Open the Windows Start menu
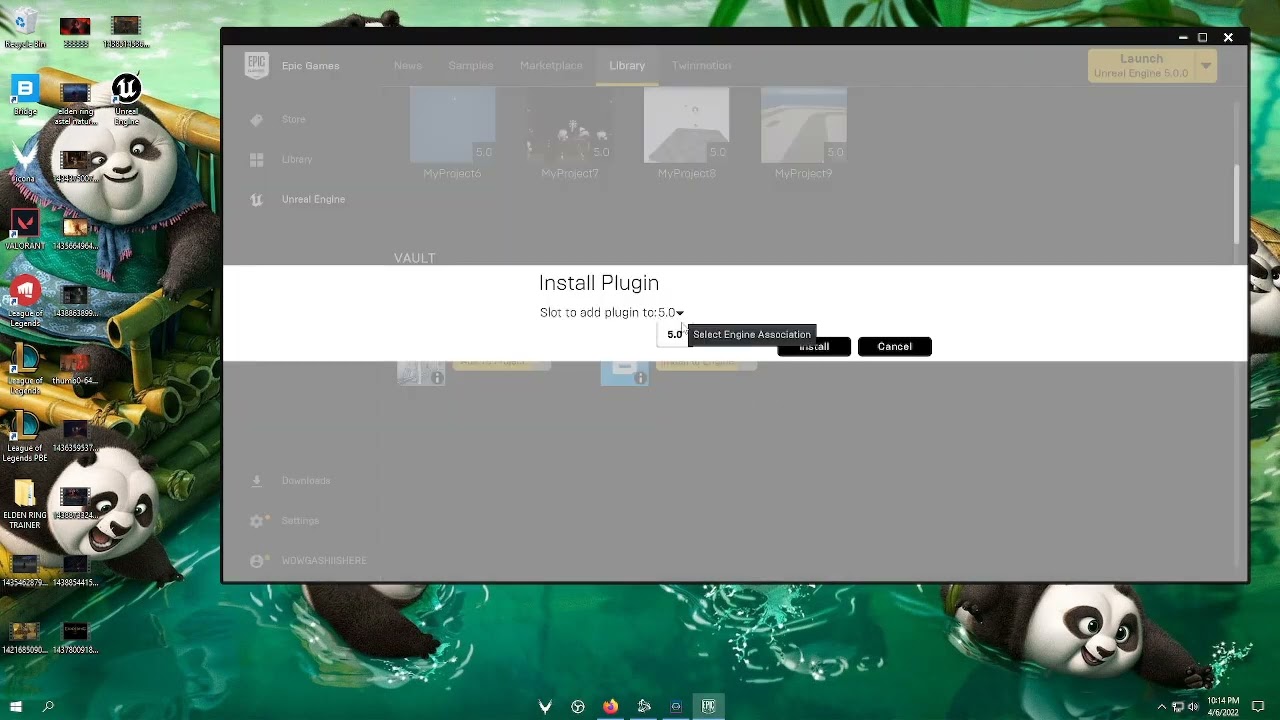 coord(16,706)
